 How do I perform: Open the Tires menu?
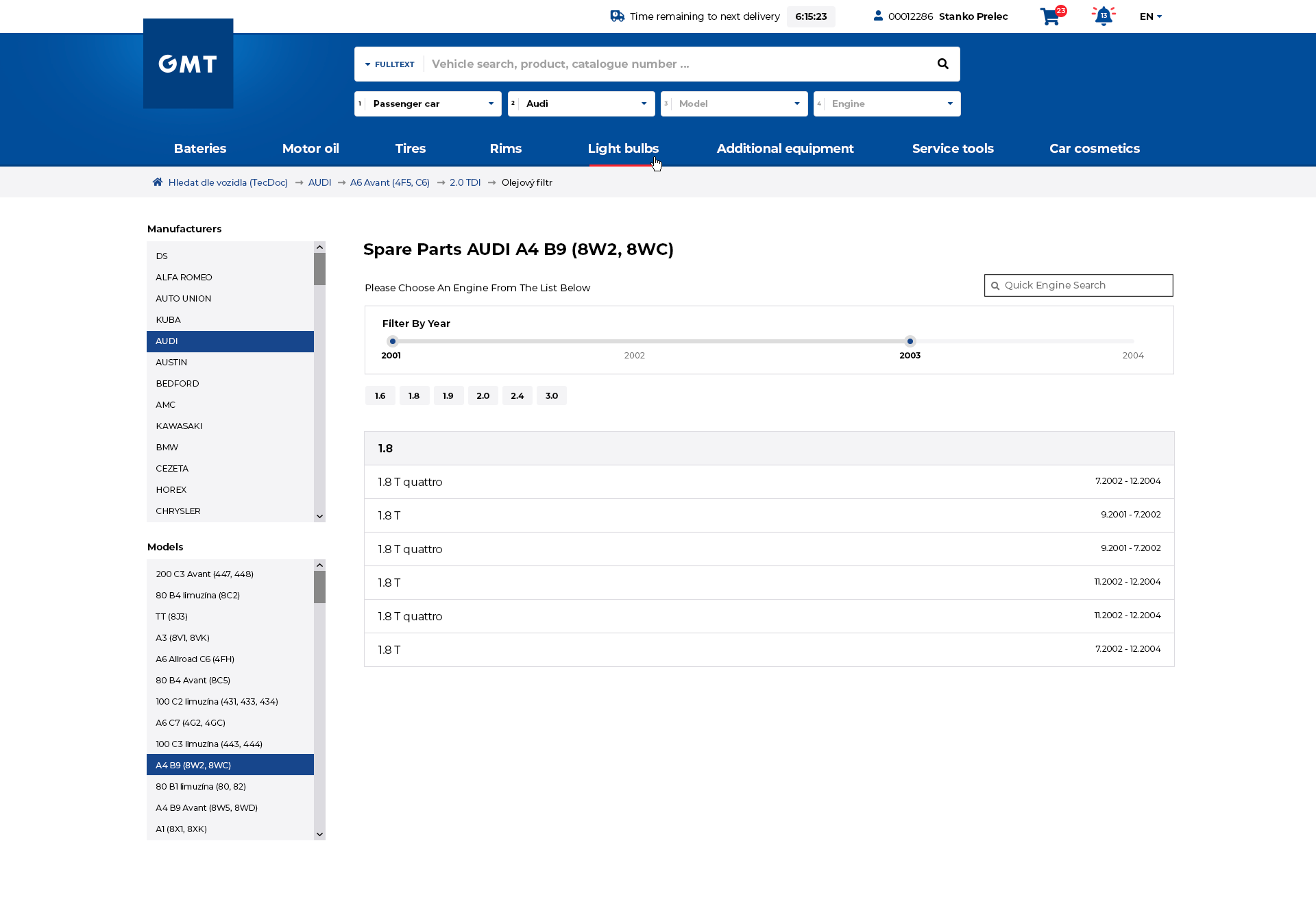[x=411, y=149]
